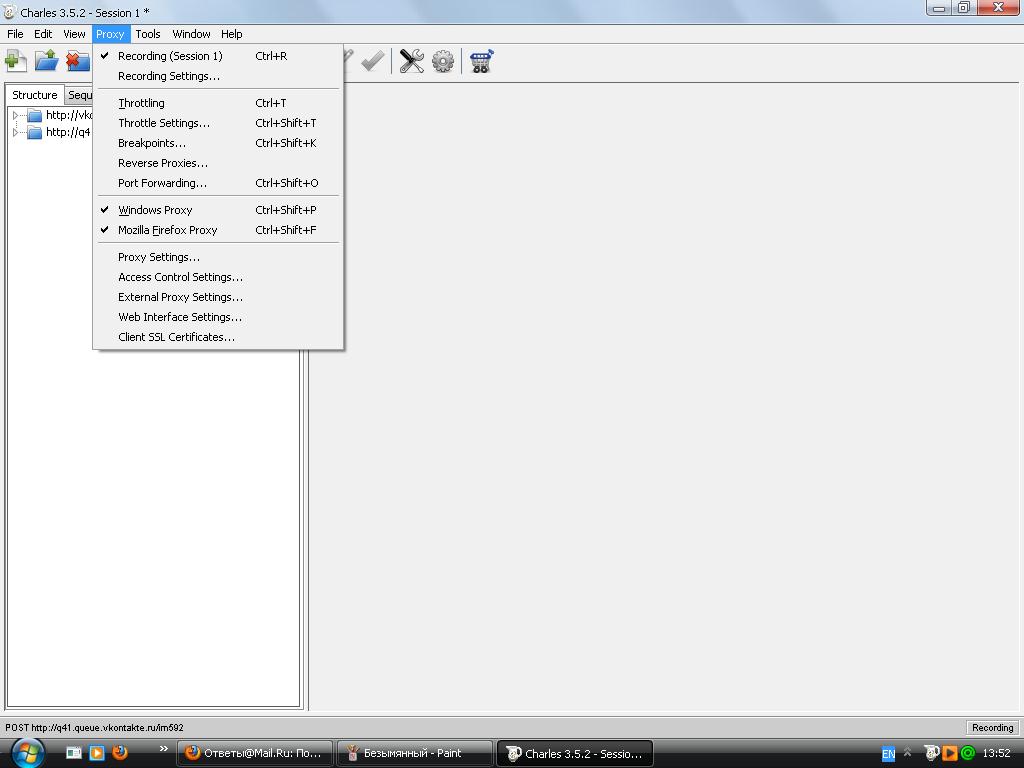
Task: Click the EN language indicator
Action: 888,754
